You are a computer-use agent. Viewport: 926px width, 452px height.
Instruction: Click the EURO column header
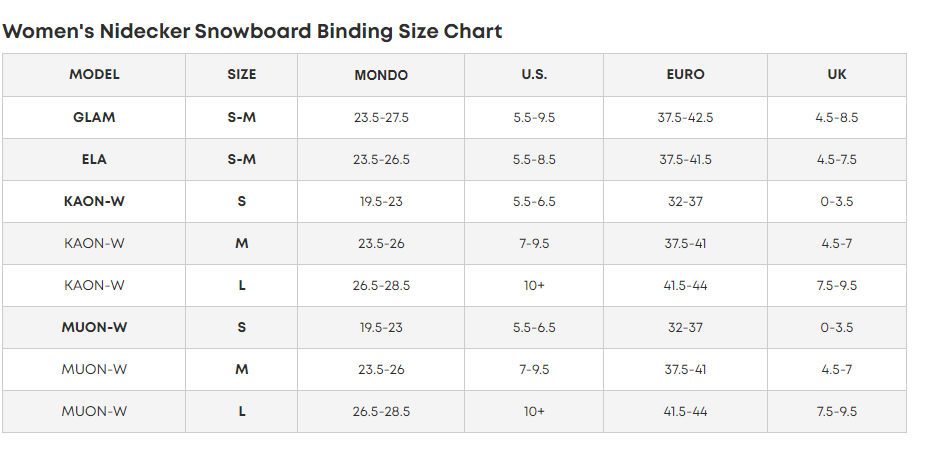(685, 75)
